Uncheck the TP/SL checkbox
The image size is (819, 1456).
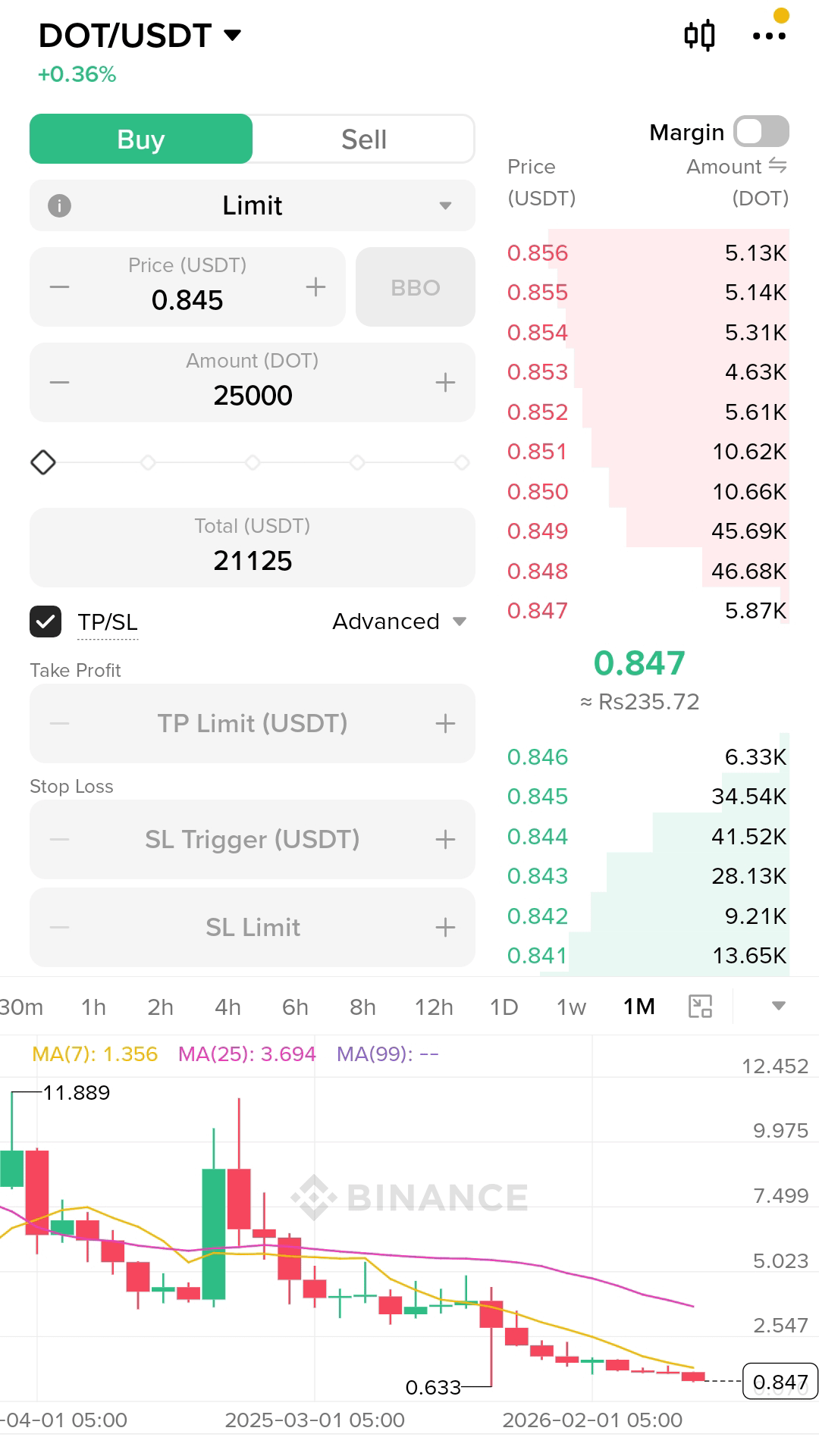[x=45, y=622]
